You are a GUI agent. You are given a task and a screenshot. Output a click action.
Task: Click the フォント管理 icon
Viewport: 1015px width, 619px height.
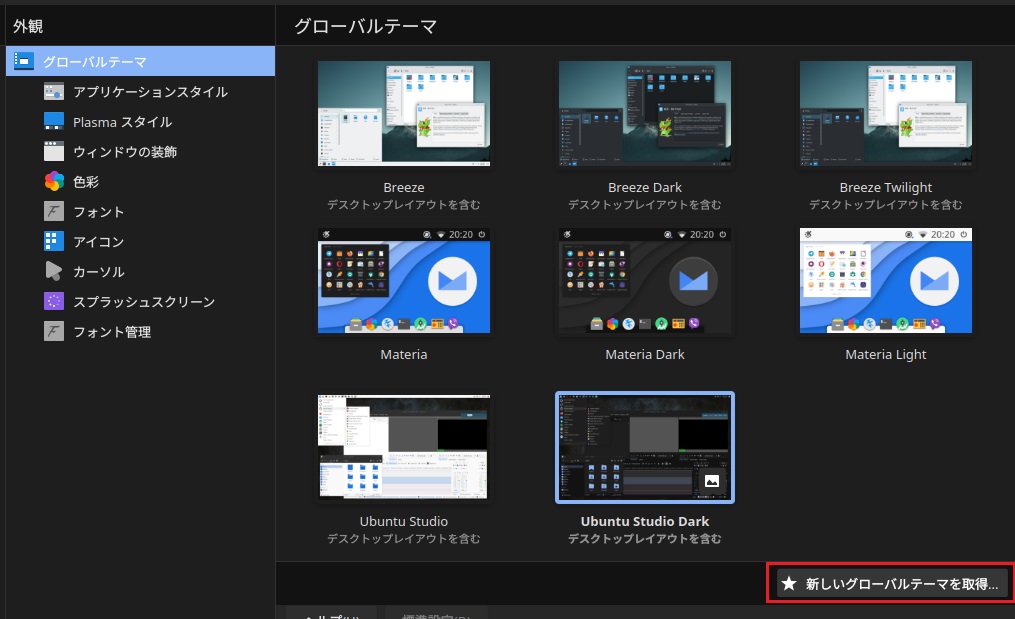[x=54, y=332]
